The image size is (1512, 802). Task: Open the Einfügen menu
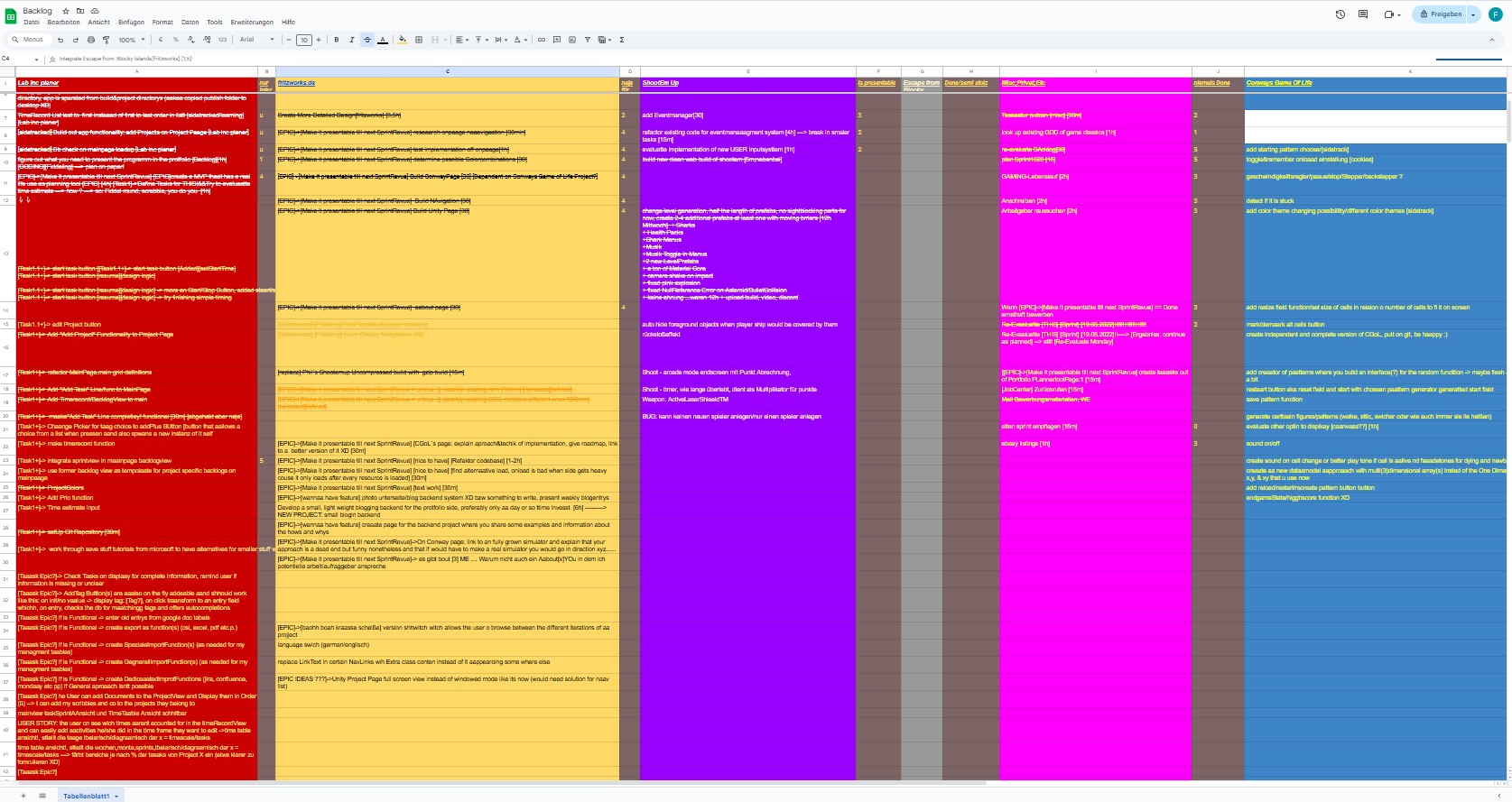pyautogui.click(x=131, y=23)
